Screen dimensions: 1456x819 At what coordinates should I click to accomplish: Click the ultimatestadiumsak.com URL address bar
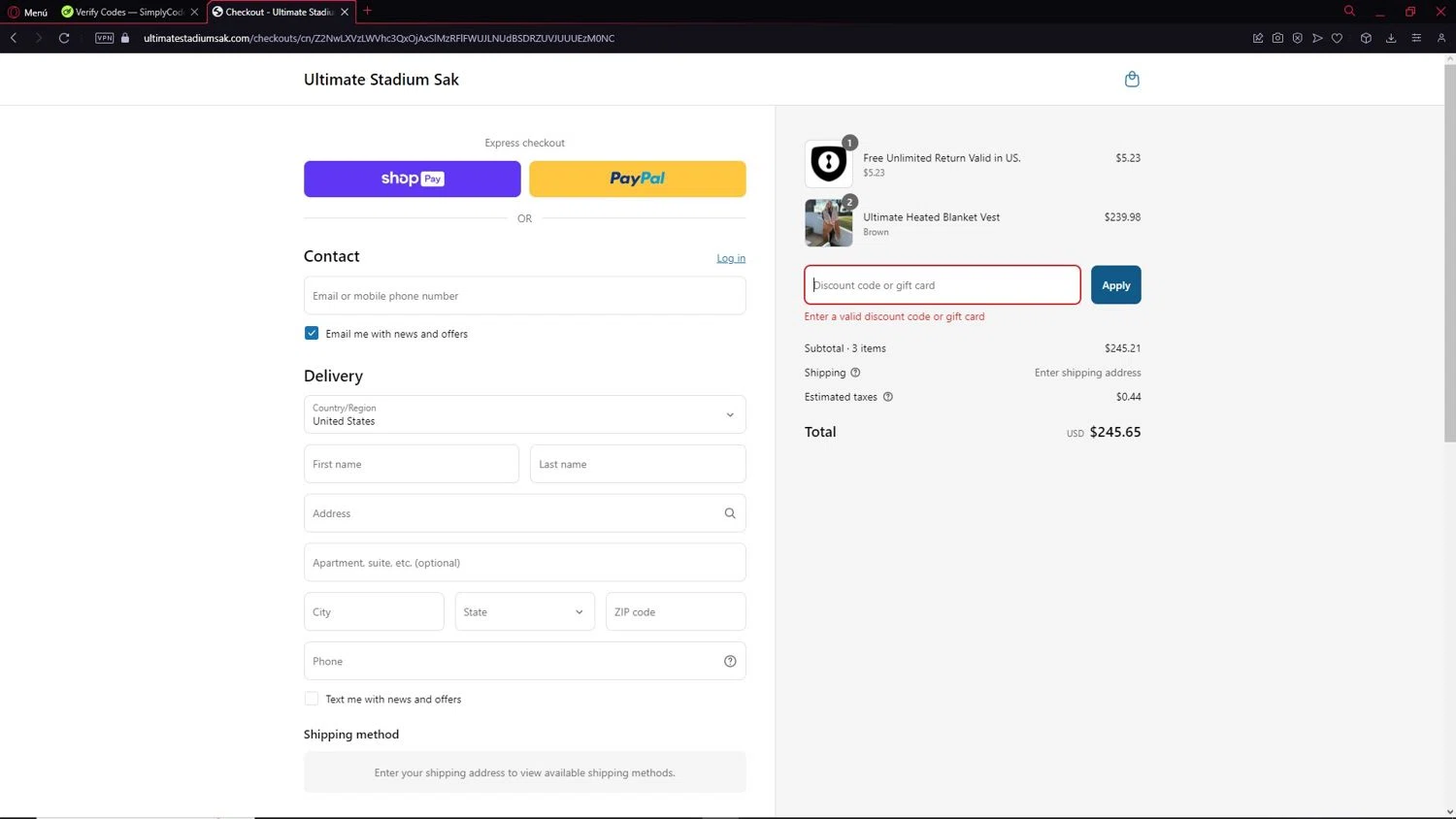[379, 38]
